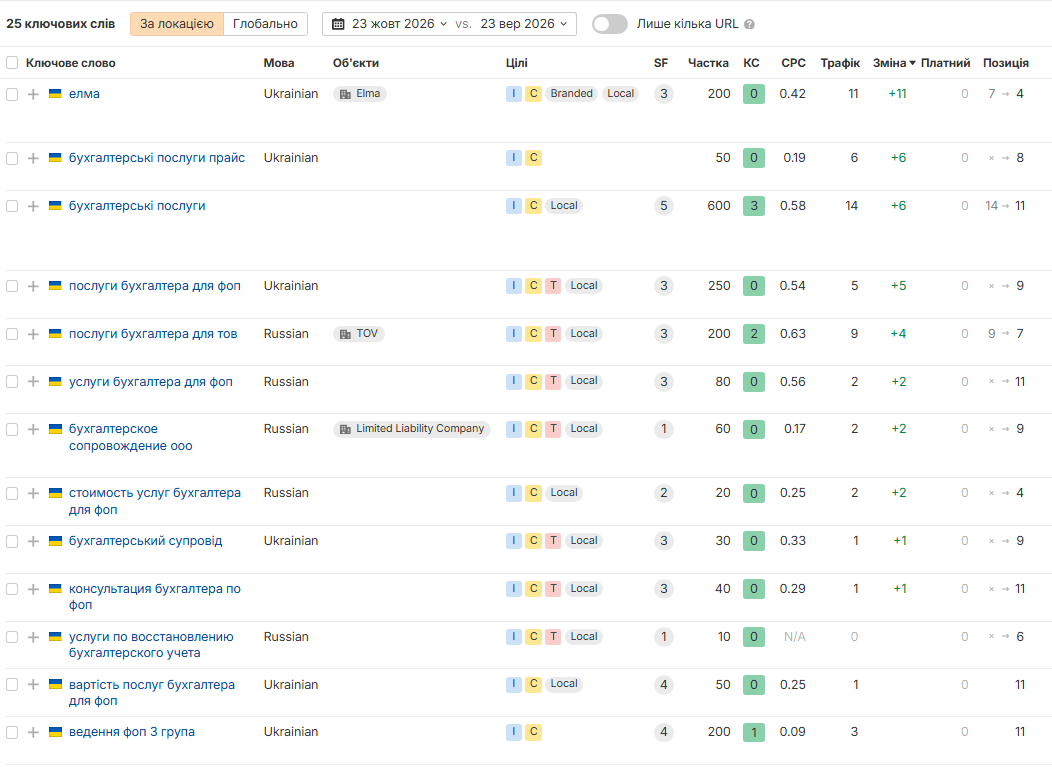Click the Limited Liability Company entity tag
The width and height of the screenshot is (1052, 767).
tap(412, 429)
